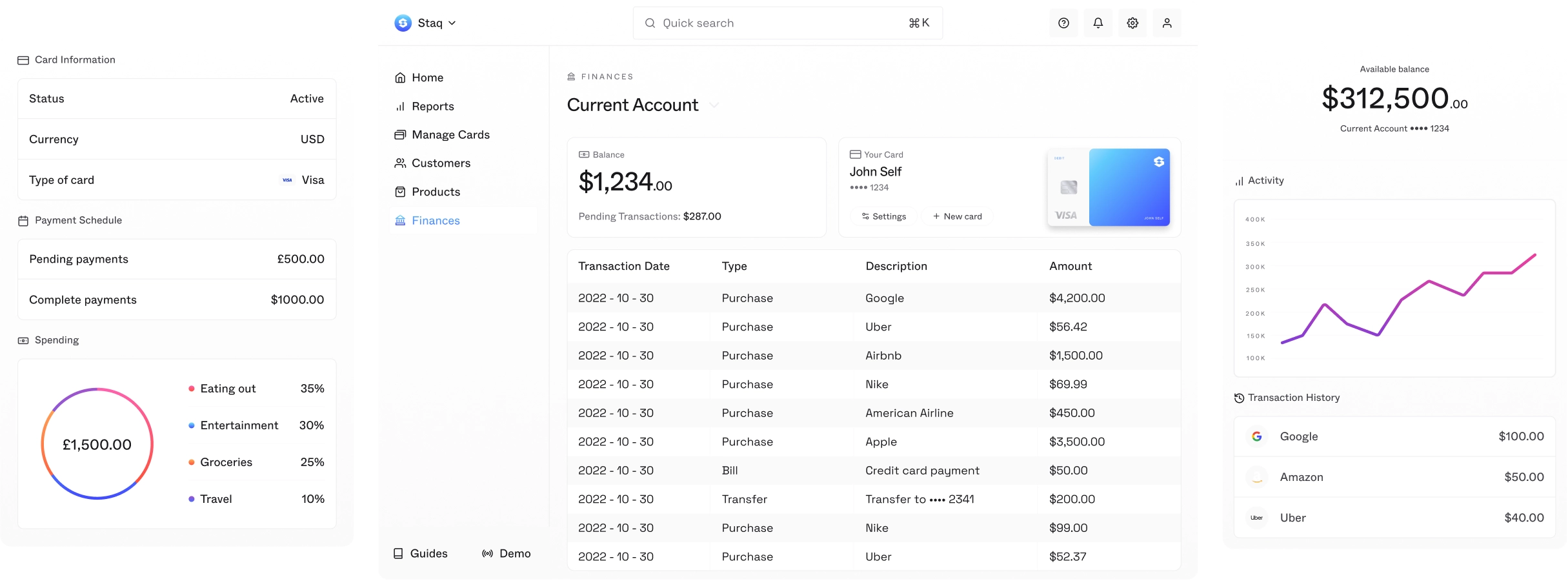Click the New card button

(x=957, y=216)
